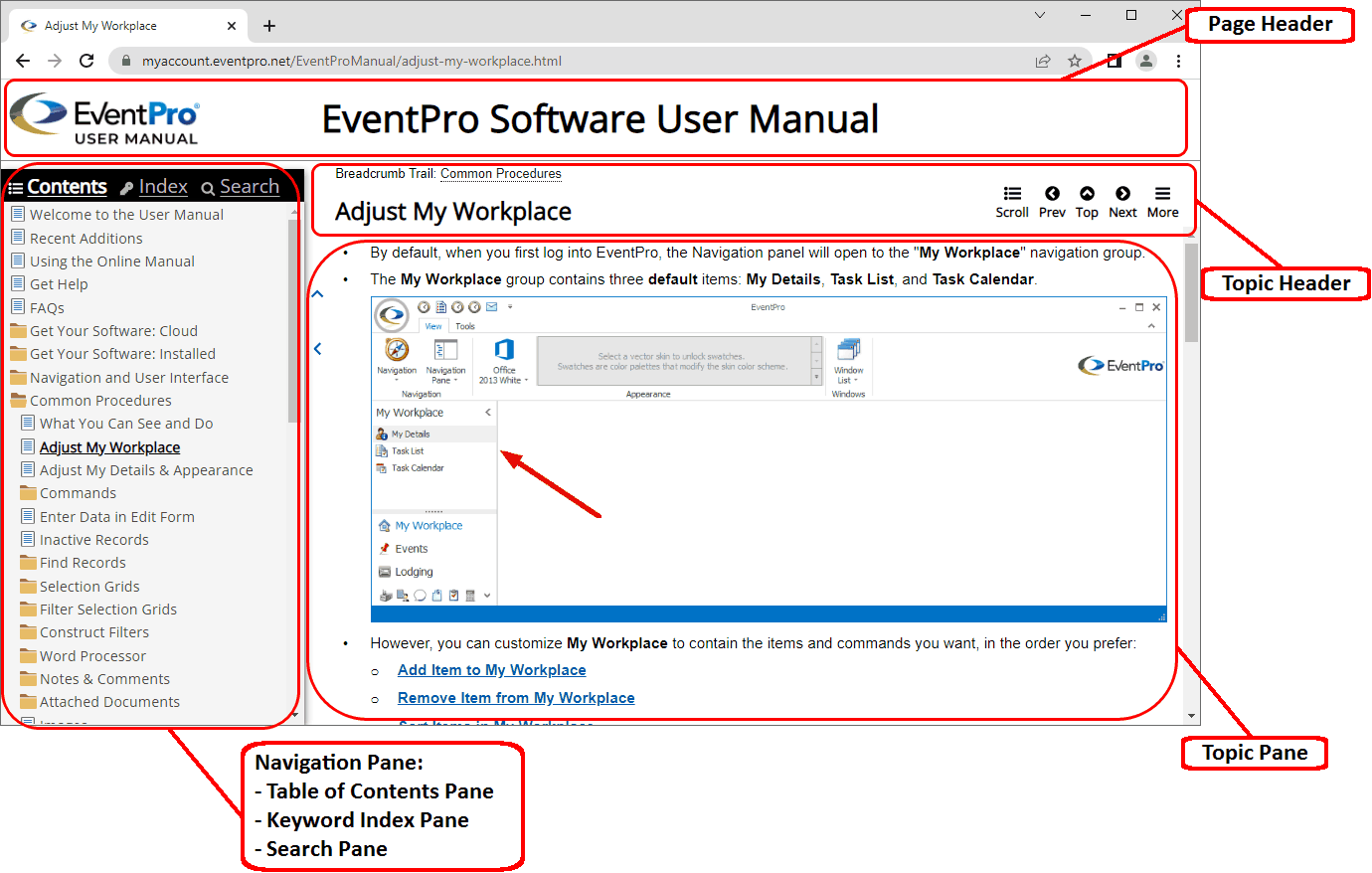Open Add Item to My Workplace link
1372x873 pixels.
[492, 670]
